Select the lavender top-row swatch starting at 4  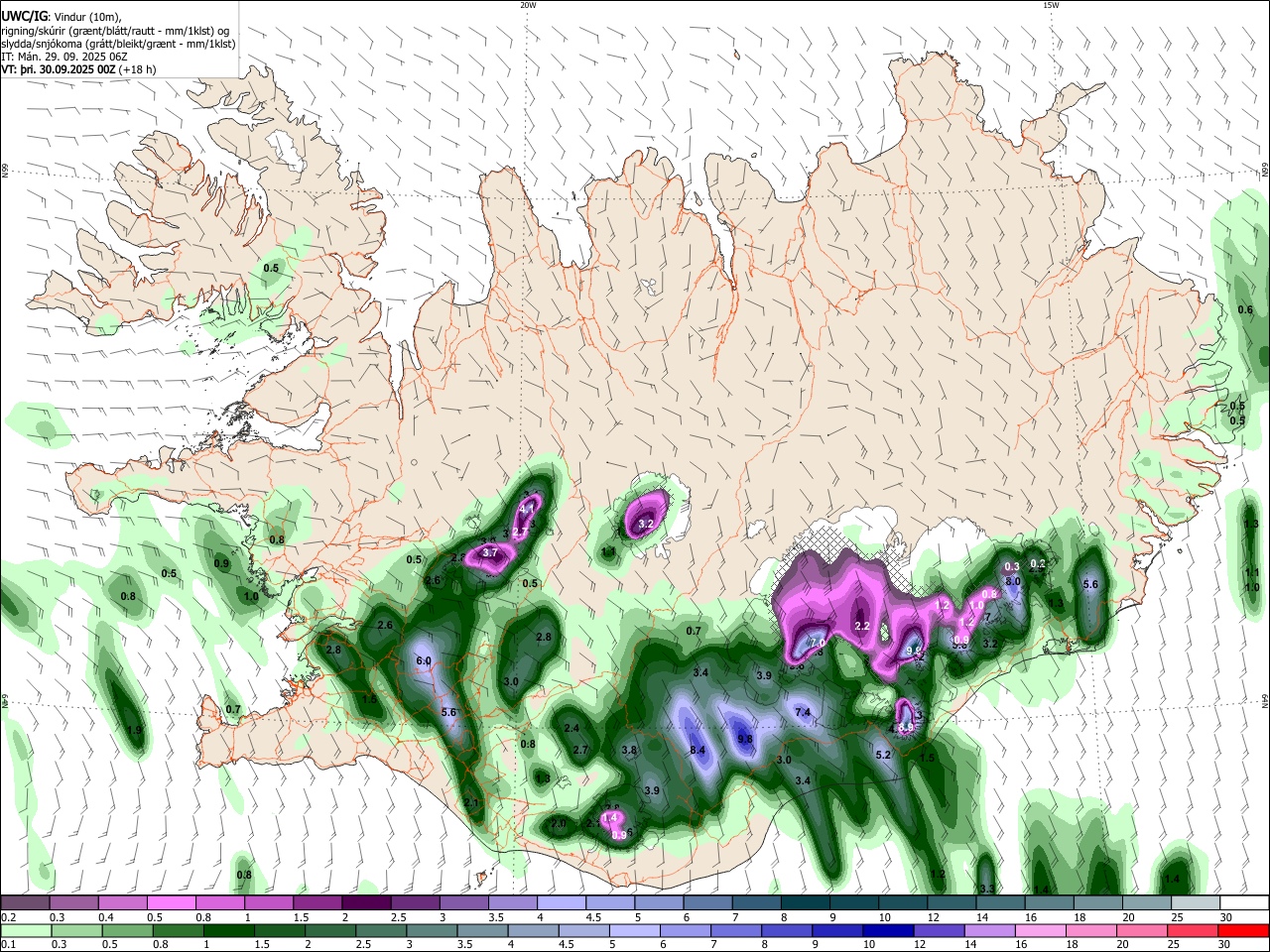[562, 902]
